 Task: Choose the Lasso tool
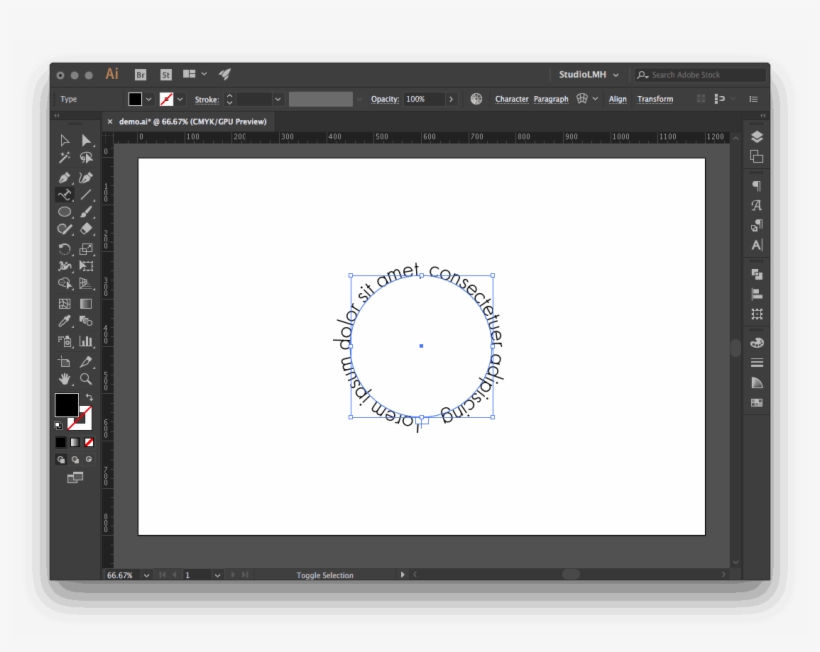pyautogui.click(x=86, y=158)
